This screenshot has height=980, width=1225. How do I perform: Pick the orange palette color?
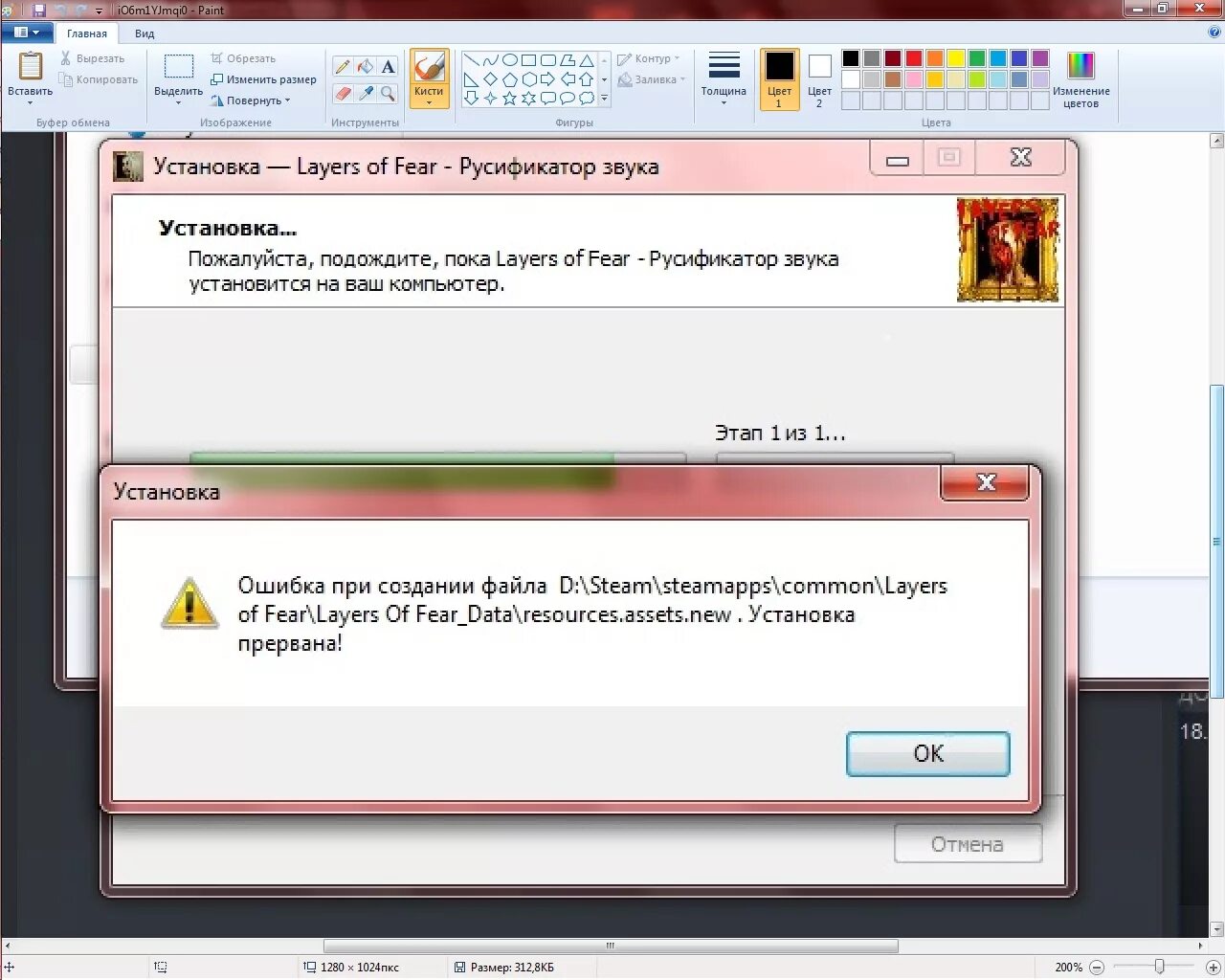click(935, 58)
